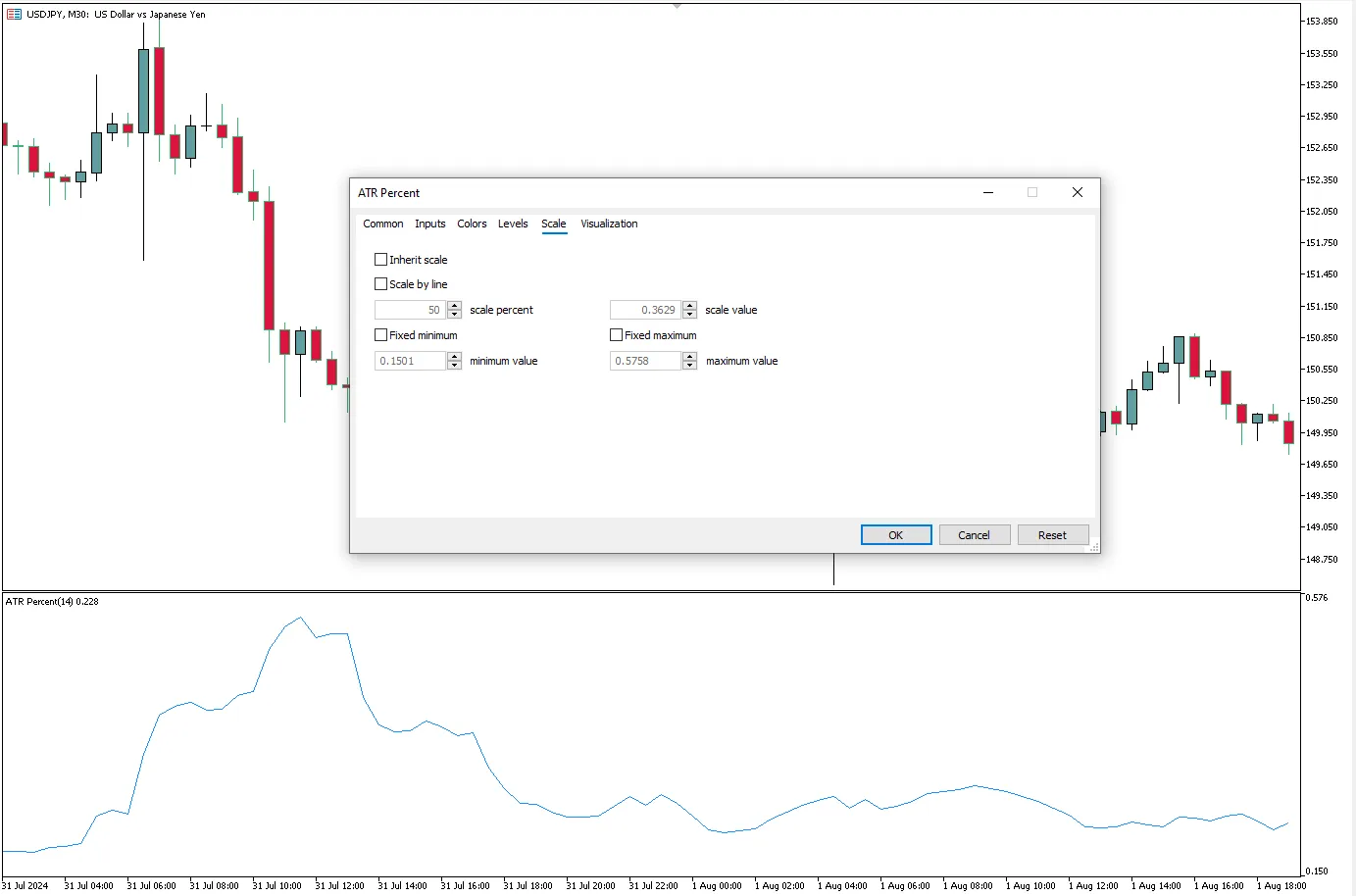Go to the Colors tab

472,224
